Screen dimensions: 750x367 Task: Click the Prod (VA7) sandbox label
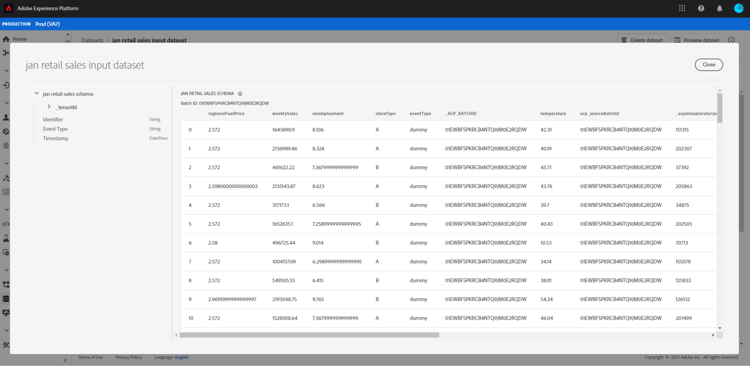click(48, 24)
